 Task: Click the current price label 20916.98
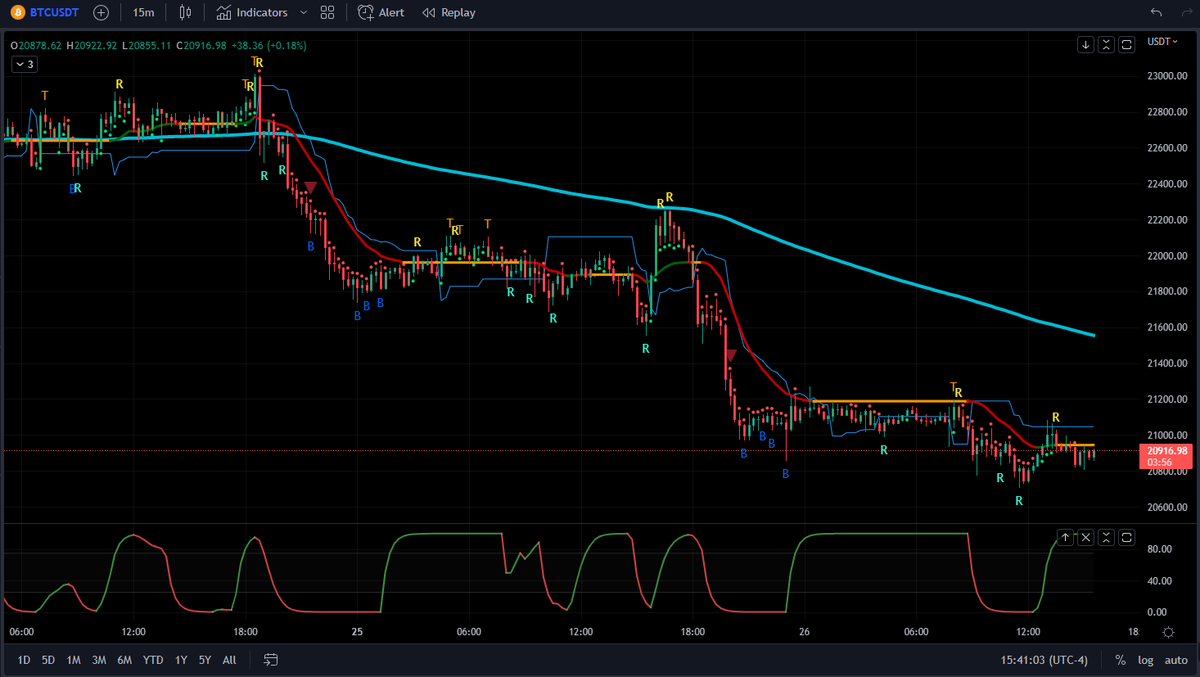click(x=1167, y=451)
